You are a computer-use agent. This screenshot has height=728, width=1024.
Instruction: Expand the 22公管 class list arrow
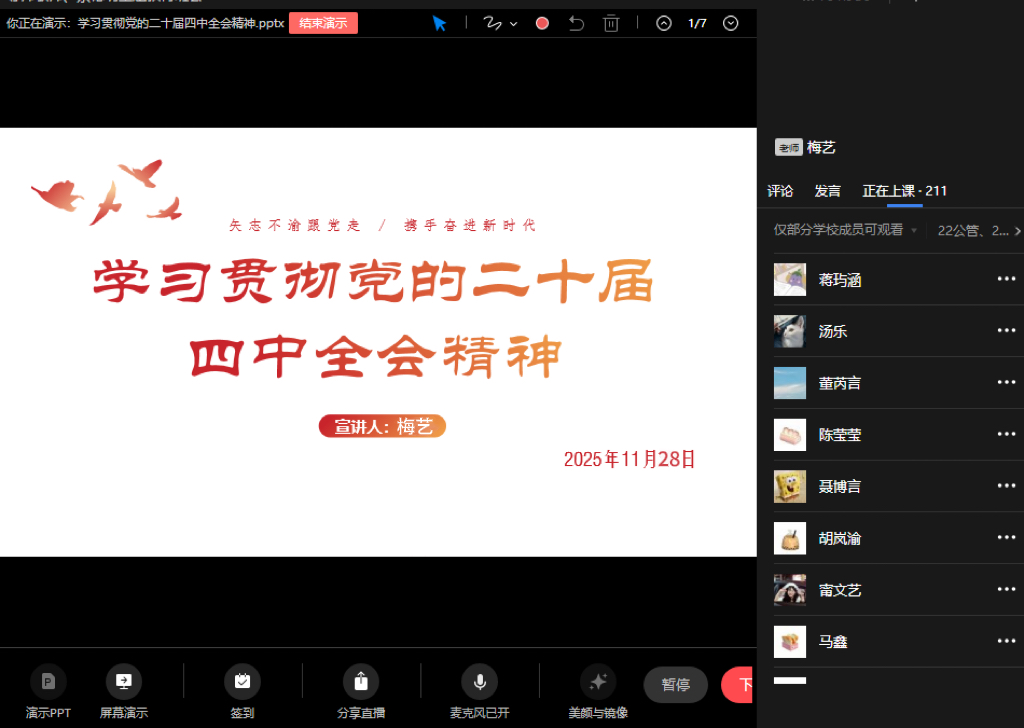click(1017, 231)
